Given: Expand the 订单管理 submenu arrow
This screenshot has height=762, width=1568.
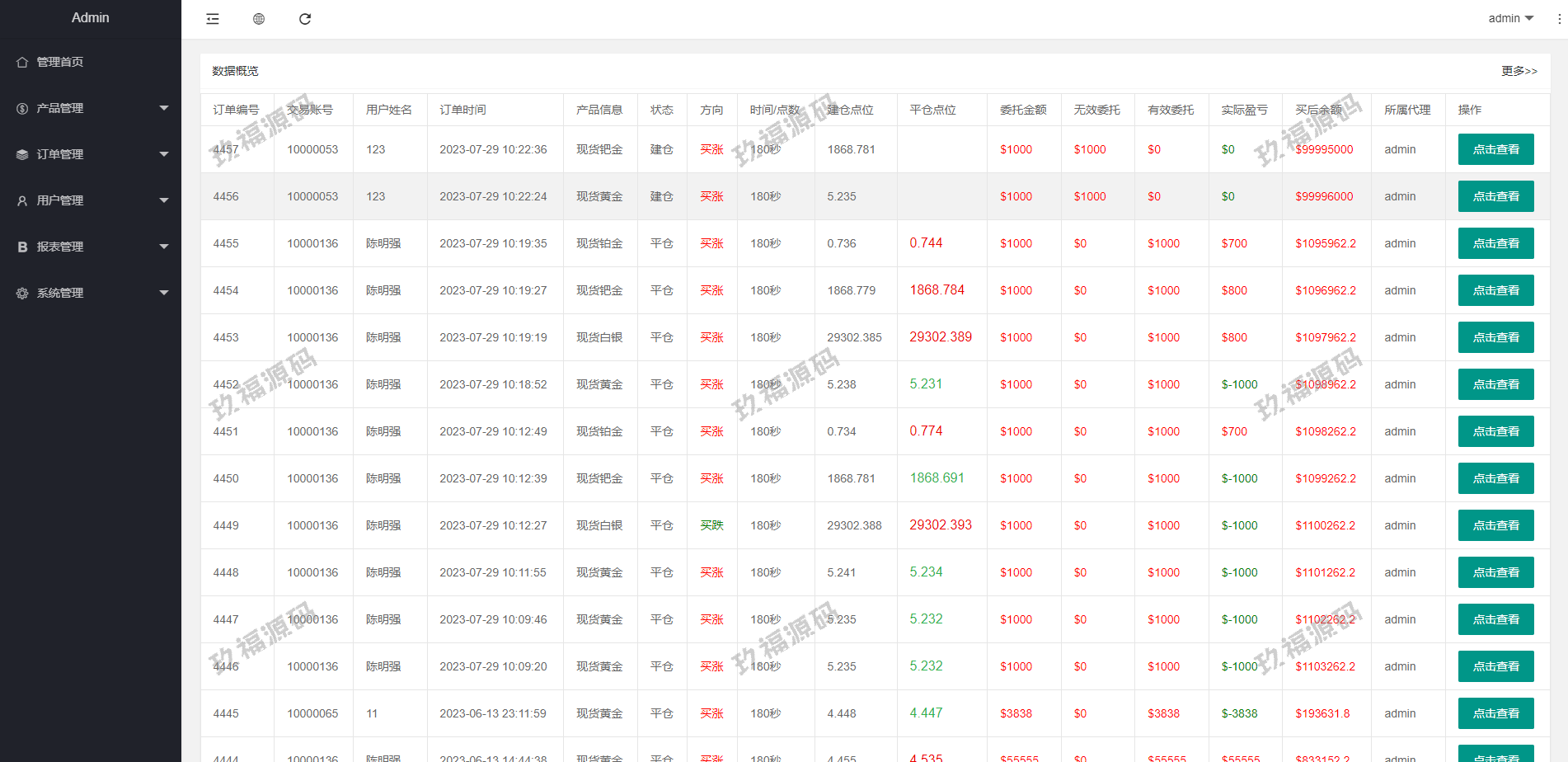Looking at the screenshot, I should point(163,154).
